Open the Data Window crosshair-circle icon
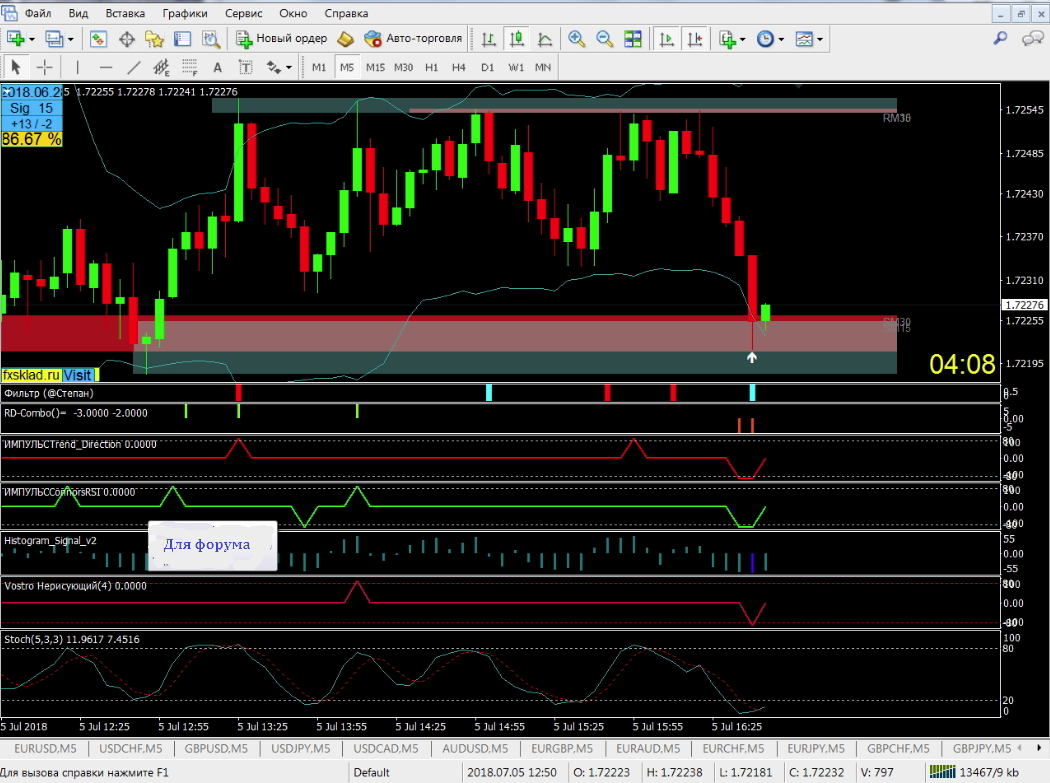 click(x=127, y=39)
